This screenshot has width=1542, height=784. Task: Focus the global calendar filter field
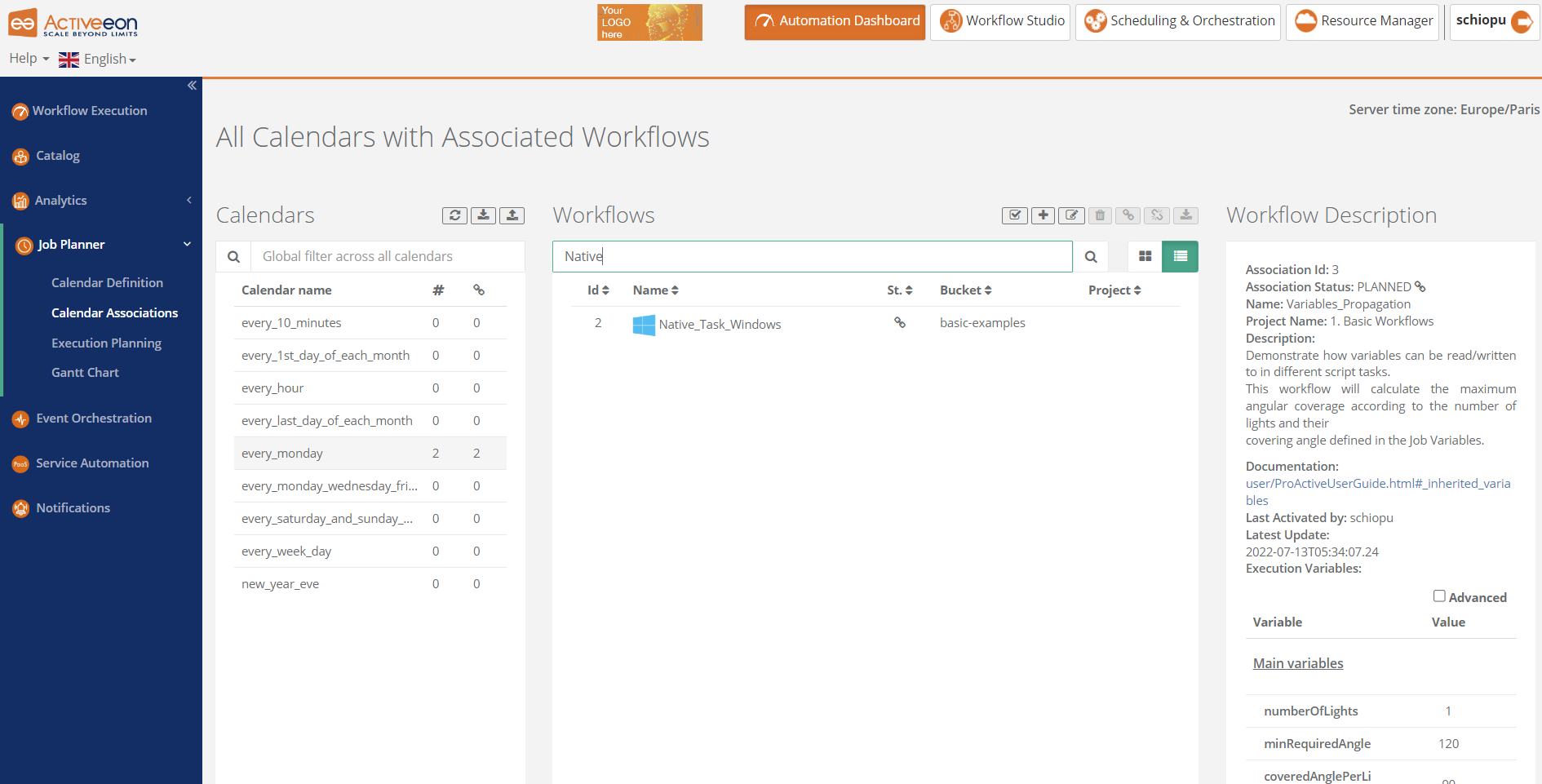click(x=388, y=257)
